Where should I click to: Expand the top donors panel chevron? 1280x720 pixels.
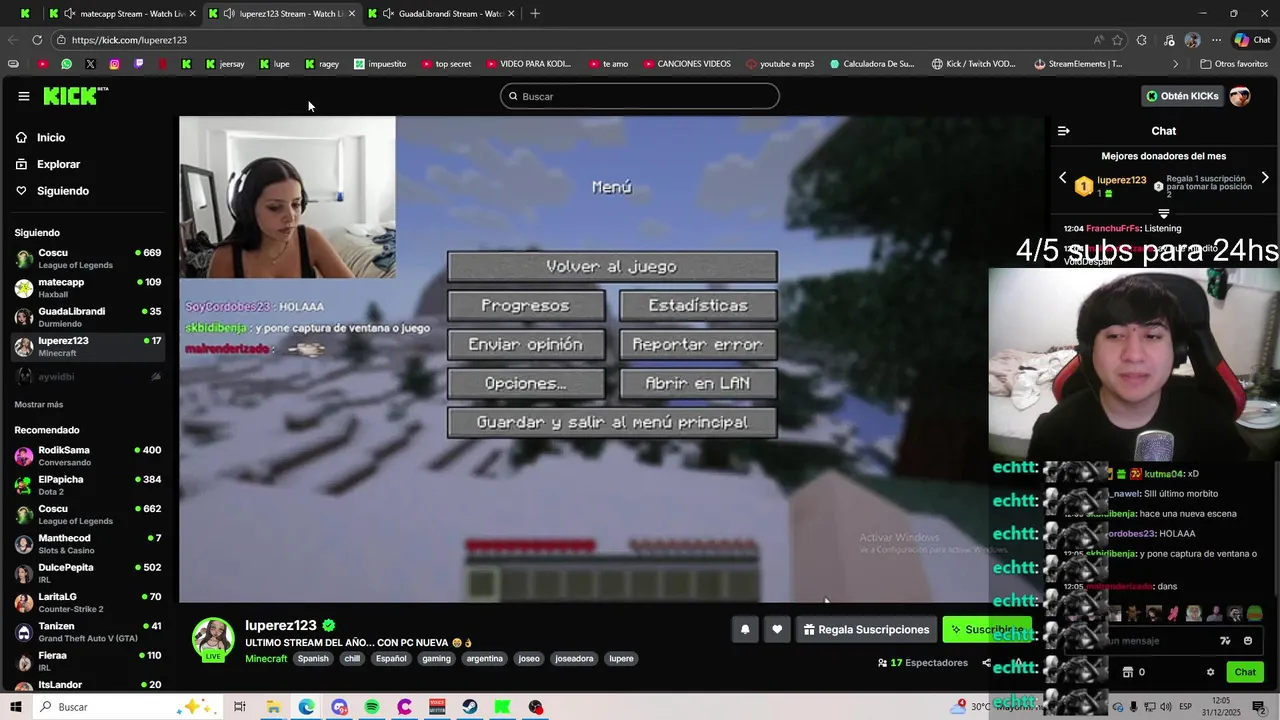[1164, 213]
